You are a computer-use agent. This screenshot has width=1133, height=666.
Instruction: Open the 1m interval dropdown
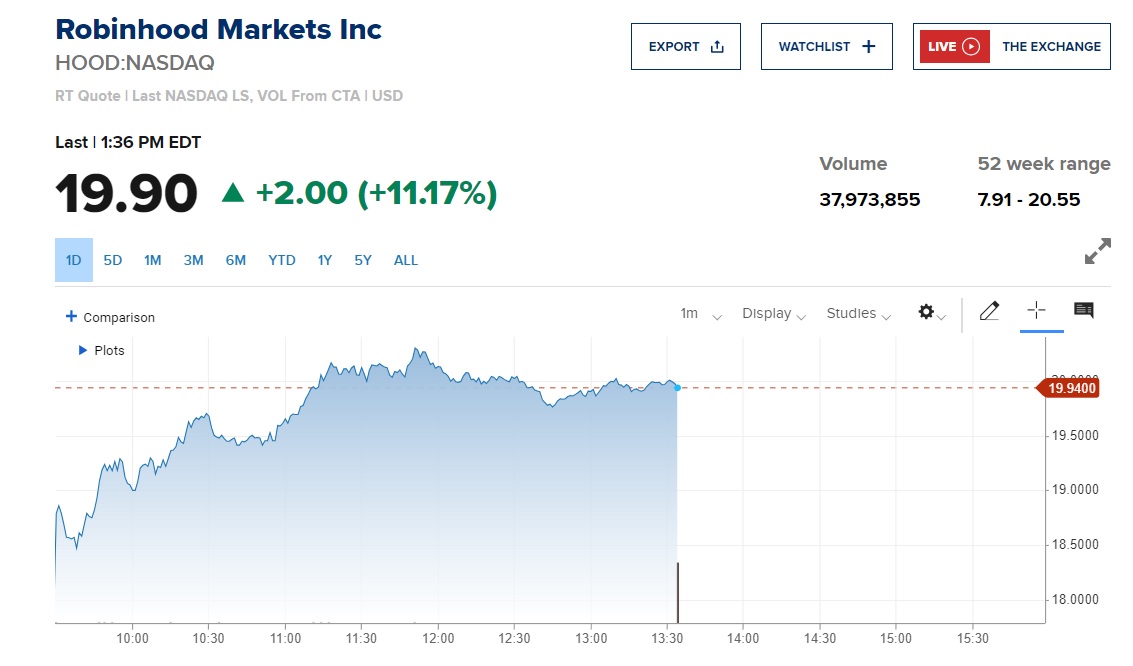[x=700, y=314]
